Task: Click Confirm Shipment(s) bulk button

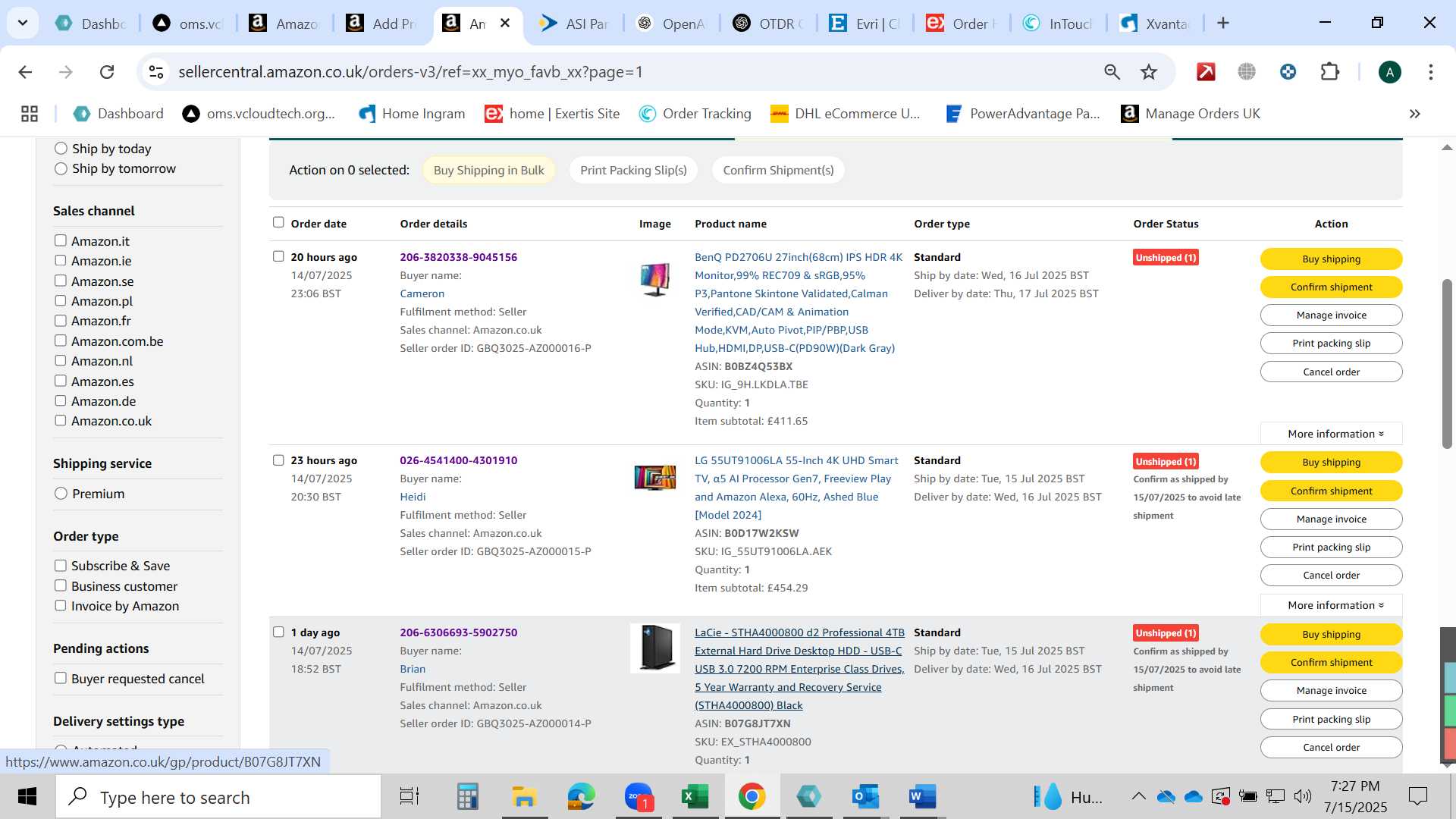Action: click(x=778, y=170)
